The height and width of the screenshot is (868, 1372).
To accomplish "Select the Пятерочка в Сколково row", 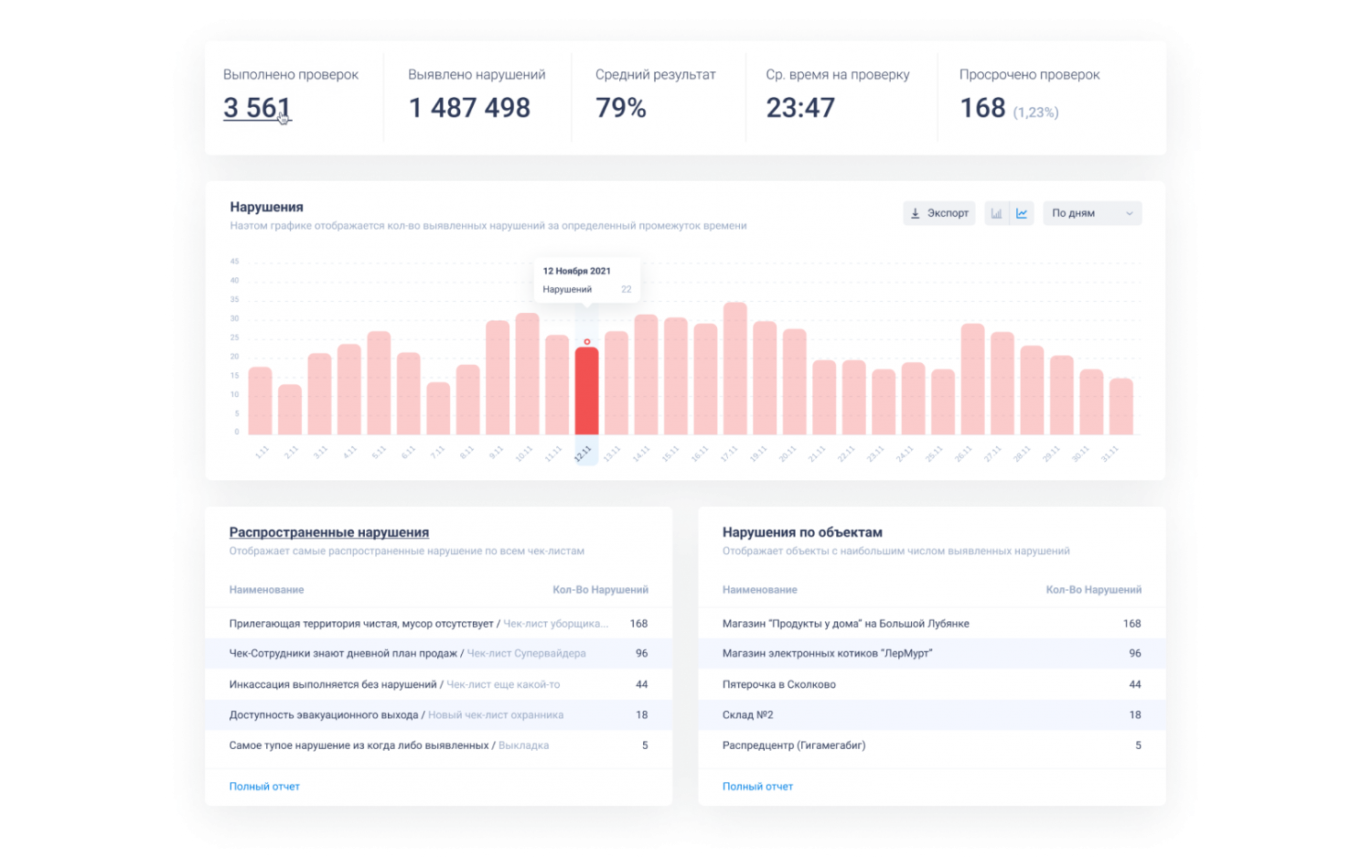I will coord(931,685).
